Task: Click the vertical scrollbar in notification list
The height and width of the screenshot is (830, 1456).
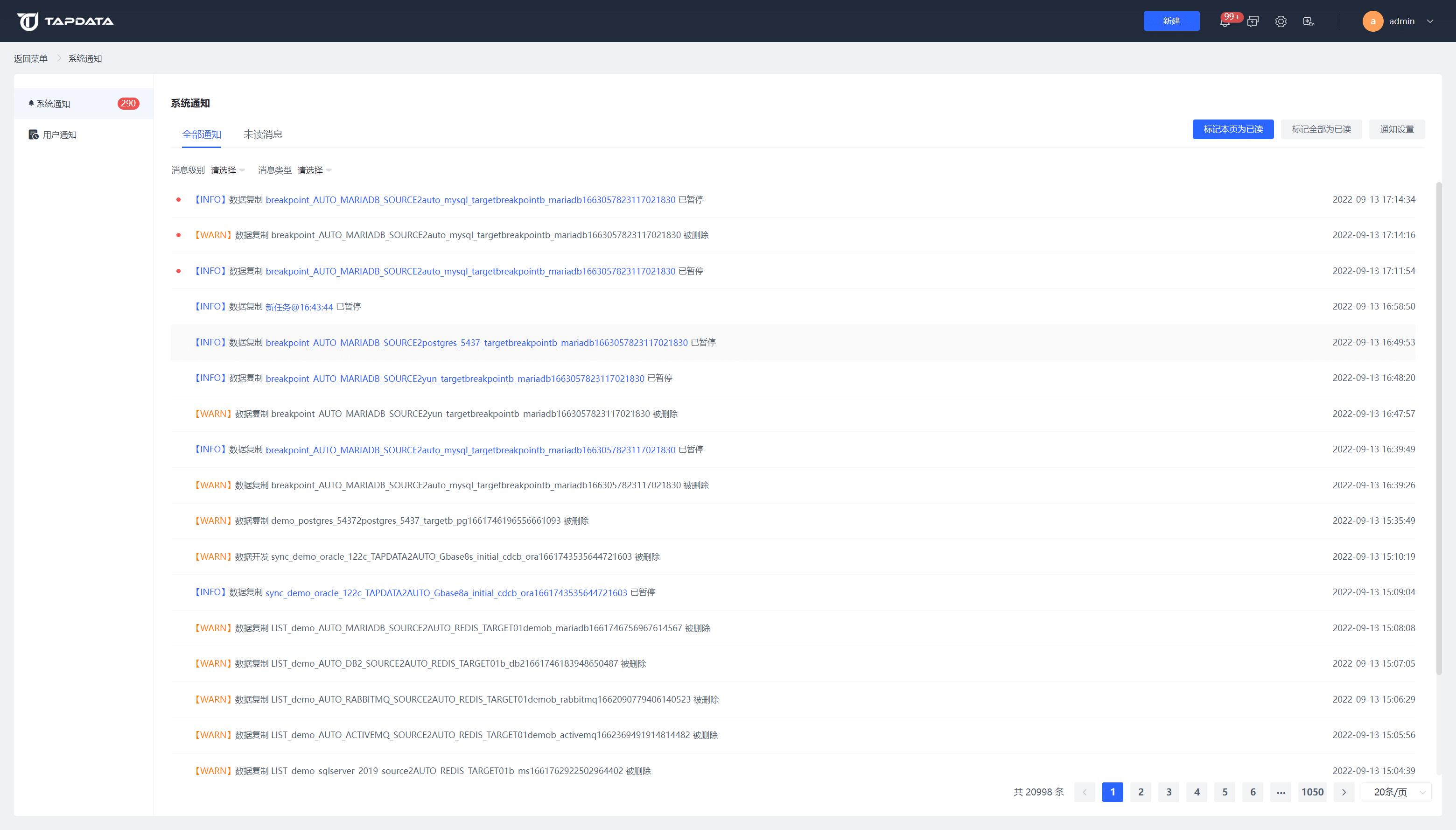Action: point(1438,428)
